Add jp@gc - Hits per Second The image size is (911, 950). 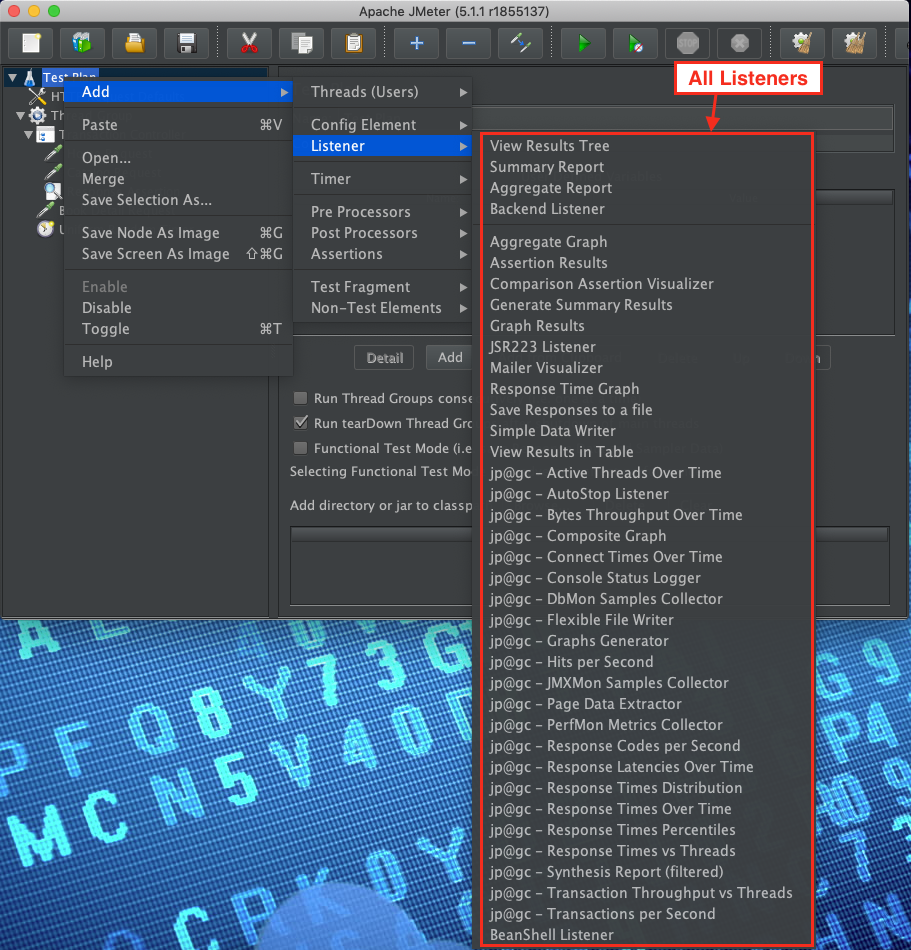(646, 662)
